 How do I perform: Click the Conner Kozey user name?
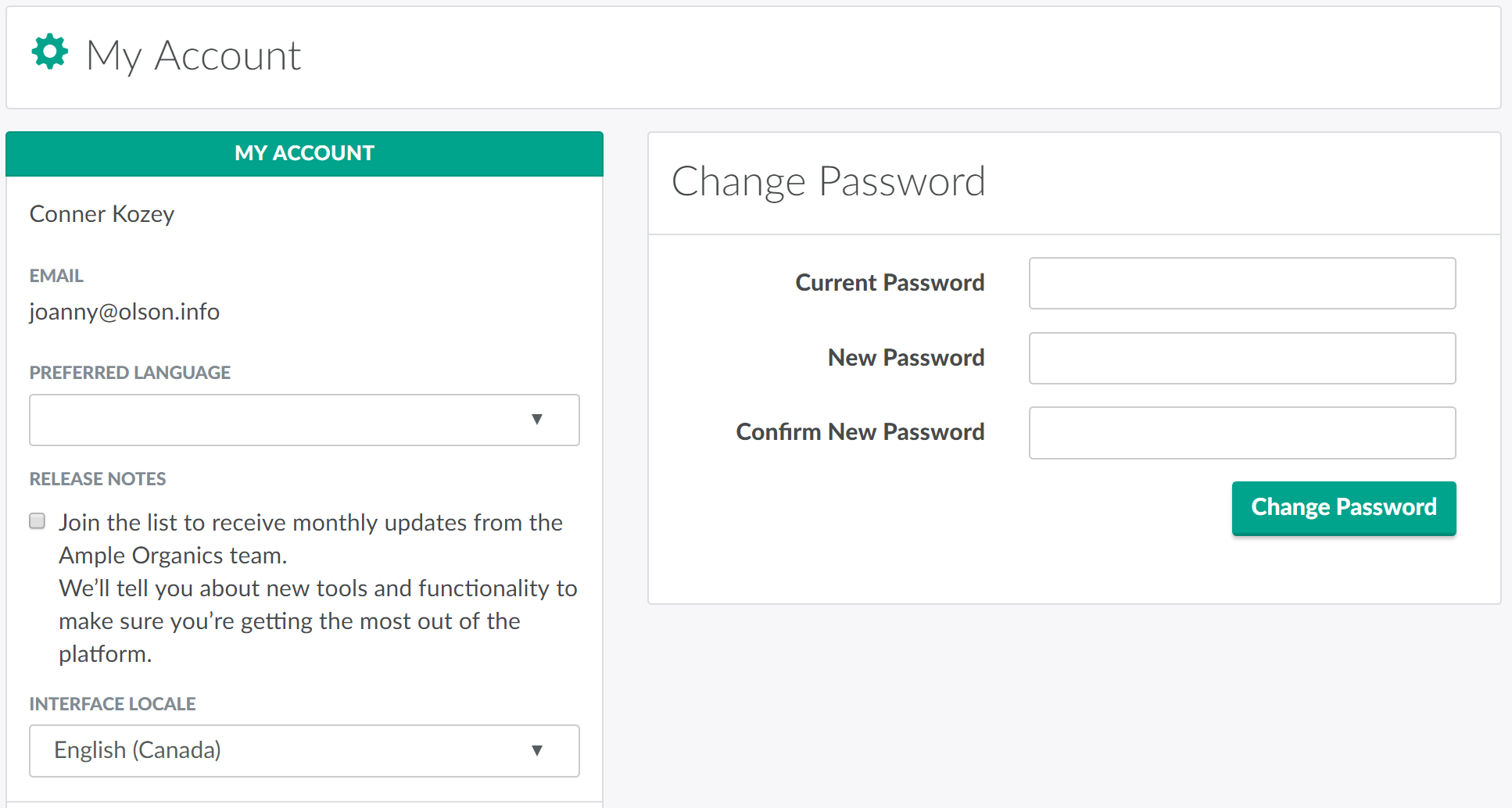pyautogui.click(x=102, y=214)
